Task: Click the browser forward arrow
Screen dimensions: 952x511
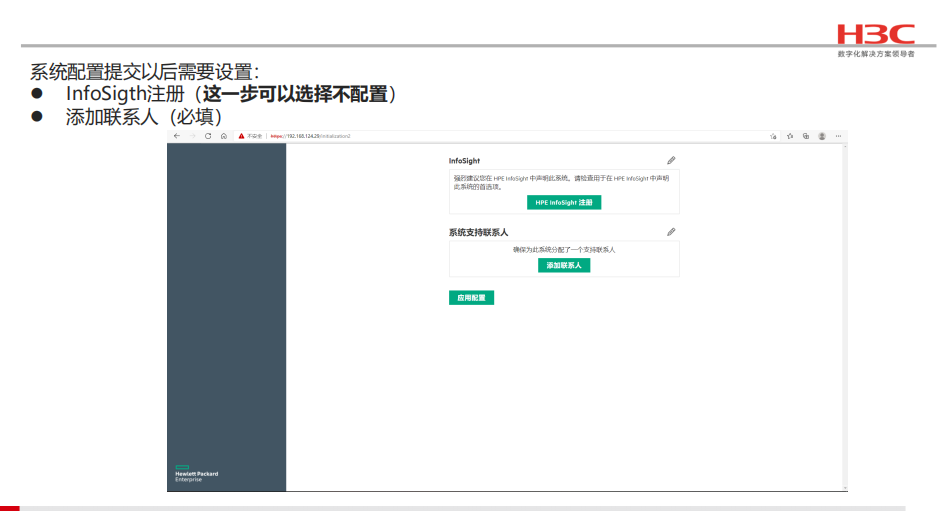Action: coord(192,136)
